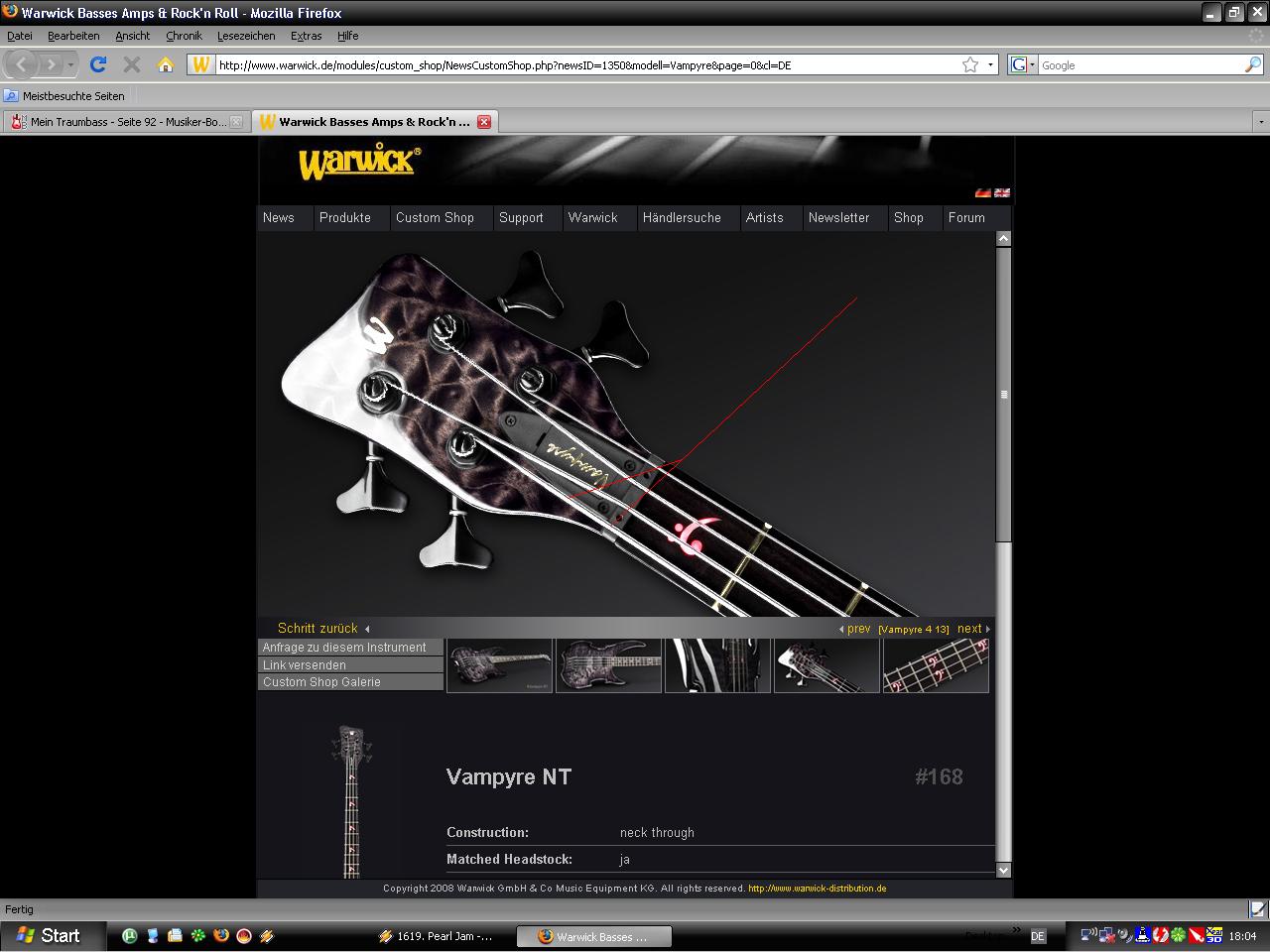Viewport: 1270px width, 952px height.
Task: Switch the DE keyboard language indicator
Action: coord(1037,936)
